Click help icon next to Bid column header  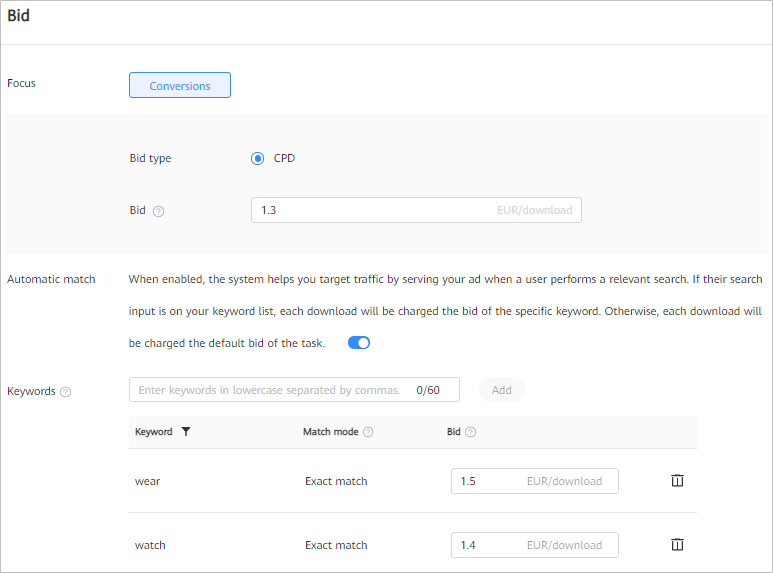click(x=471, y=432)
